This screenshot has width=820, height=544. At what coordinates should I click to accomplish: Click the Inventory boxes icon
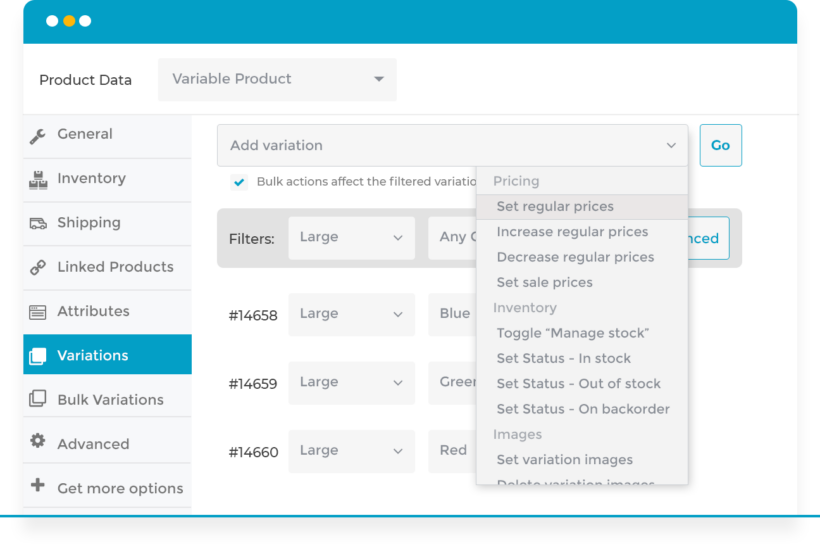(38, 179)
